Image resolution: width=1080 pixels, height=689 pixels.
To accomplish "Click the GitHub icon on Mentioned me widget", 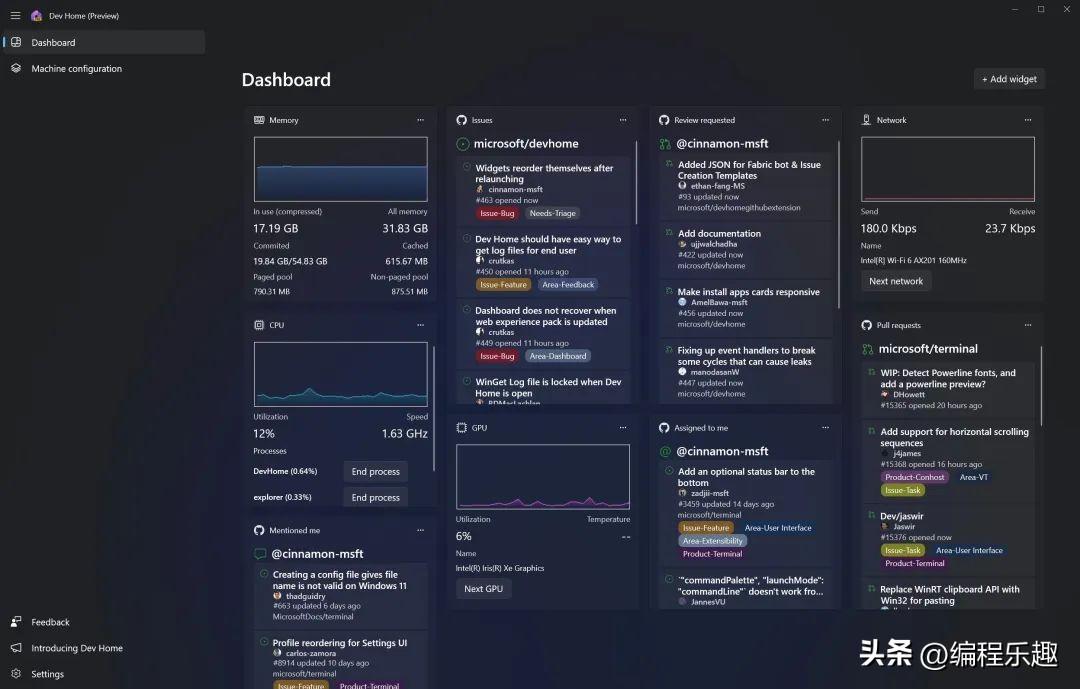I will (x=259, y=531).
